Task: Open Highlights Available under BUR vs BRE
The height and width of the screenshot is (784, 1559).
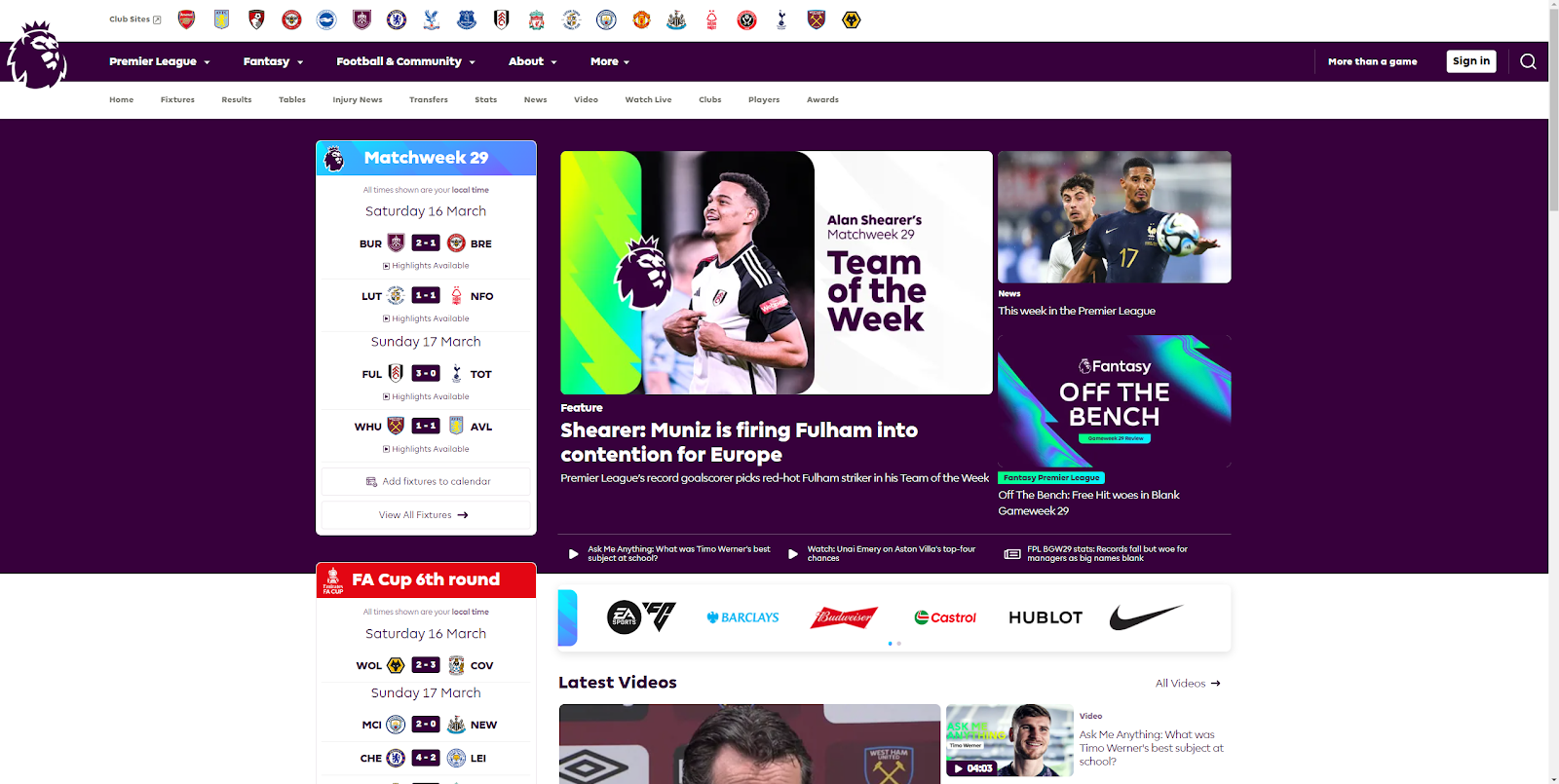Action: [427, 266]
